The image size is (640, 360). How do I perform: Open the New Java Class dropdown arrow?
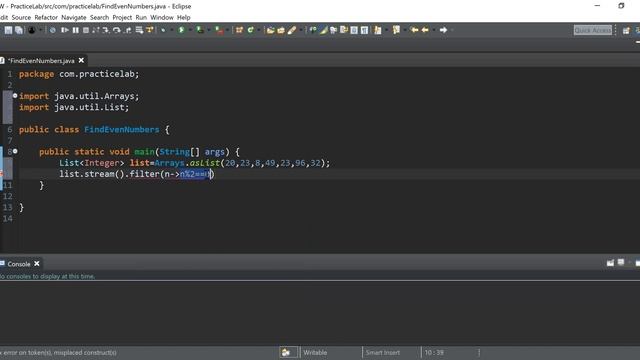click(259, 30)
